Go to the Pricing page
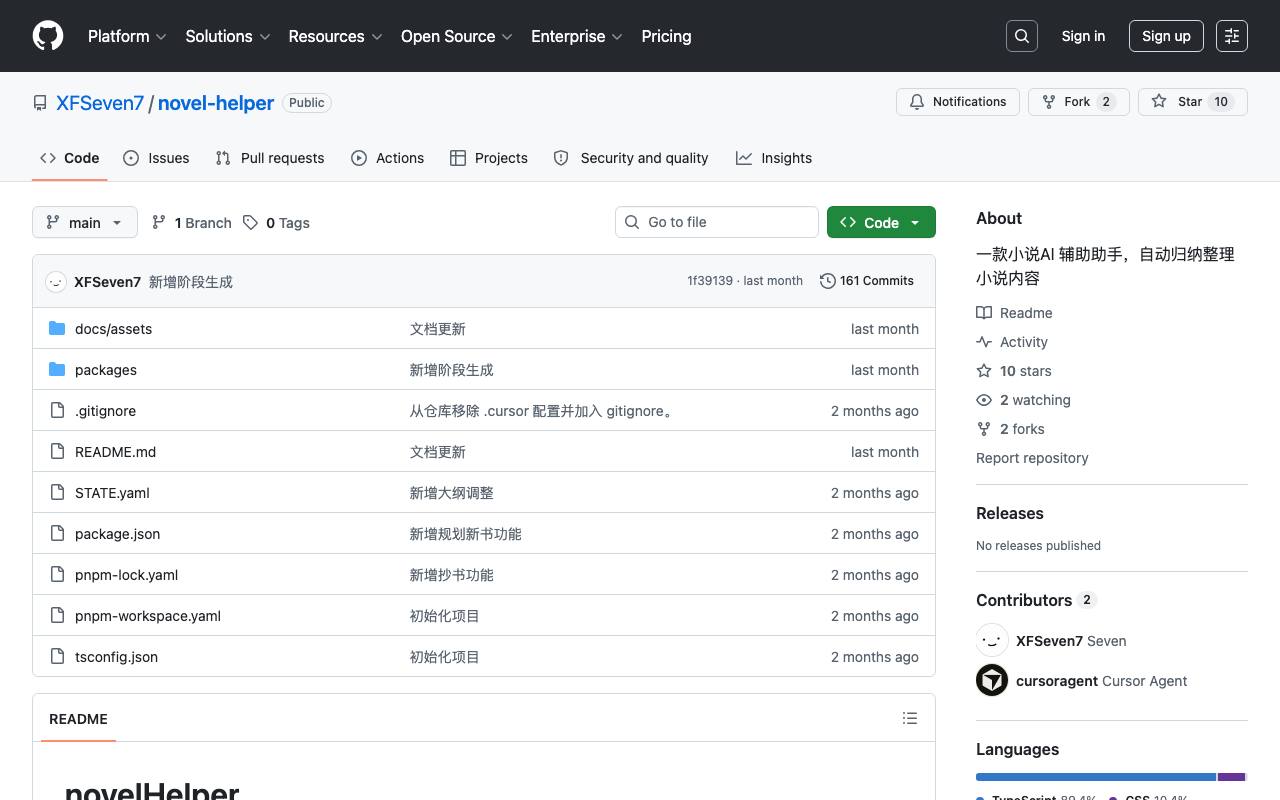This screenshot has width=1280, height=800. (666, 36)
